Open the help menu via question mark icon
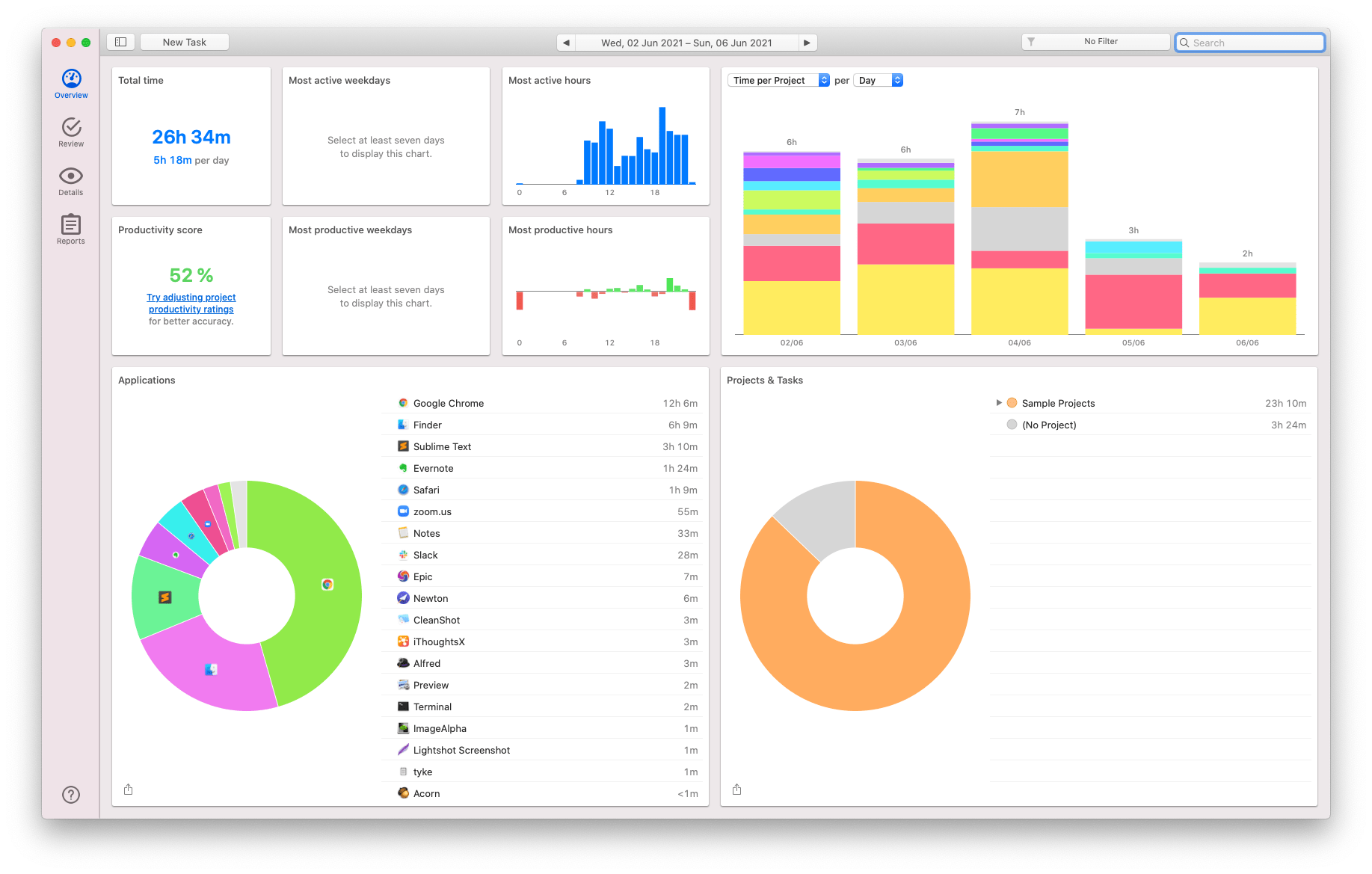This screenshot has height=874, width=1372. click(70, 794)
